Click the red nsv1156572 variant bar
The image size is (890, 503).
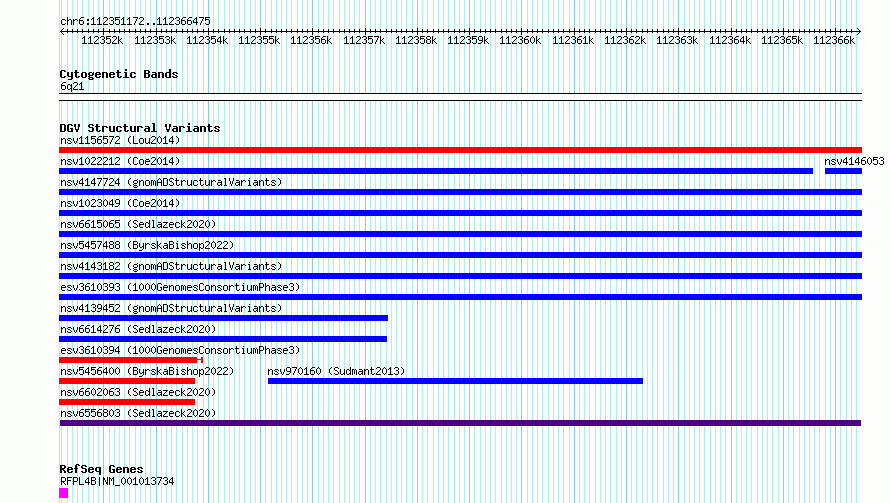click(x=460, y=150)
